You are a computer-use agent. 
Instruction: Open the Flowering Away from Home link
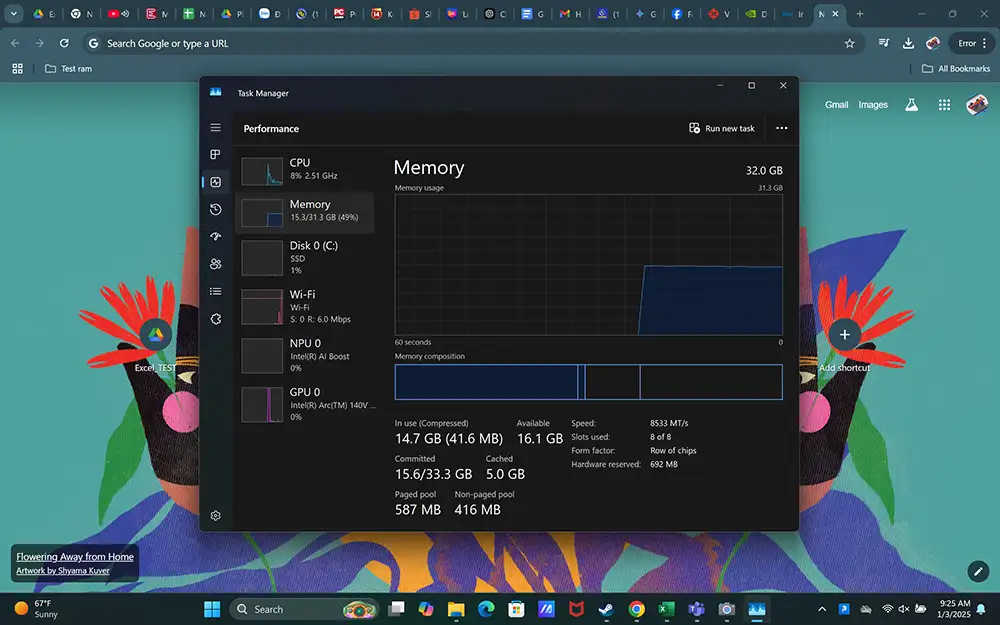click(x=75, y=557)
